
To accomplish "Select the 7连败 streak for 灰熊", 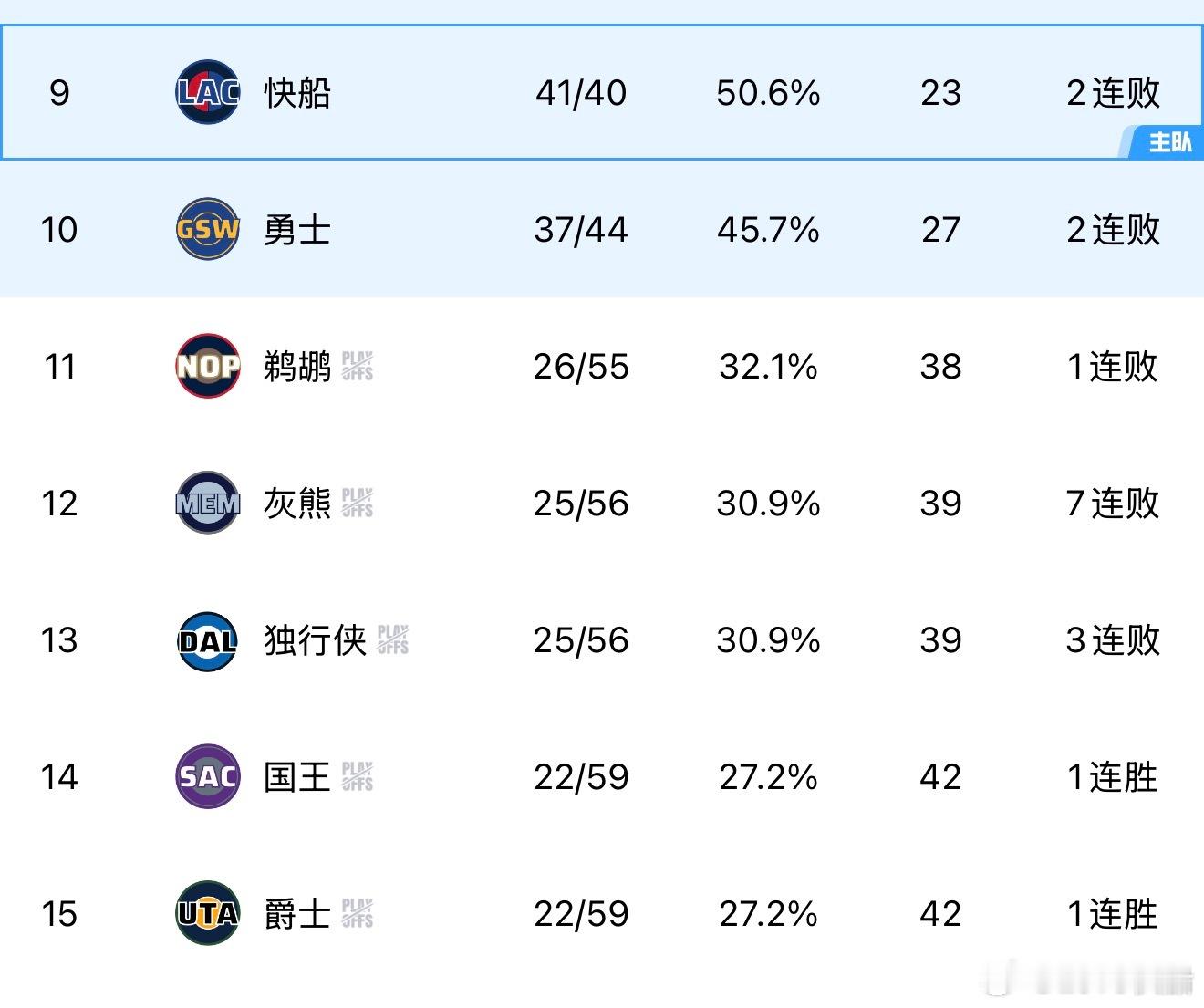I will pyautogui.click(x=1112, y=504).
